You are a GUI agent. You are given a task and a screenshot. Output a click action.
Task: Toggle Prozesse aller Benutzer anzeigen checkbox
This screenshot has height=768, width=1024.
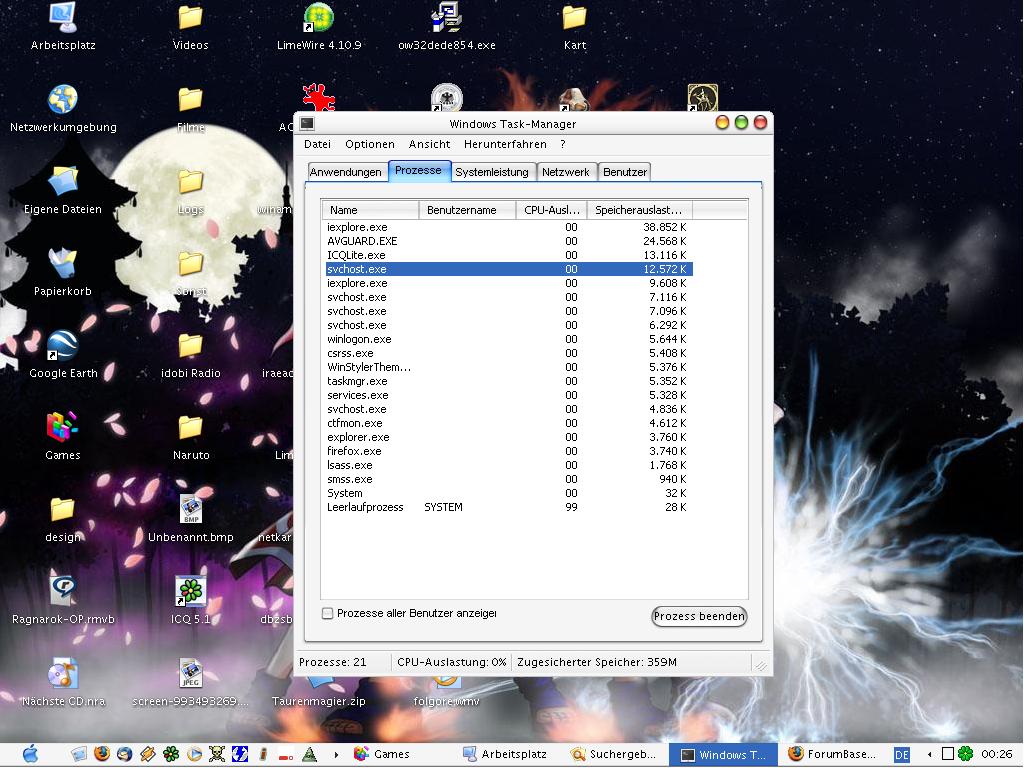click(x=328, y=613)
